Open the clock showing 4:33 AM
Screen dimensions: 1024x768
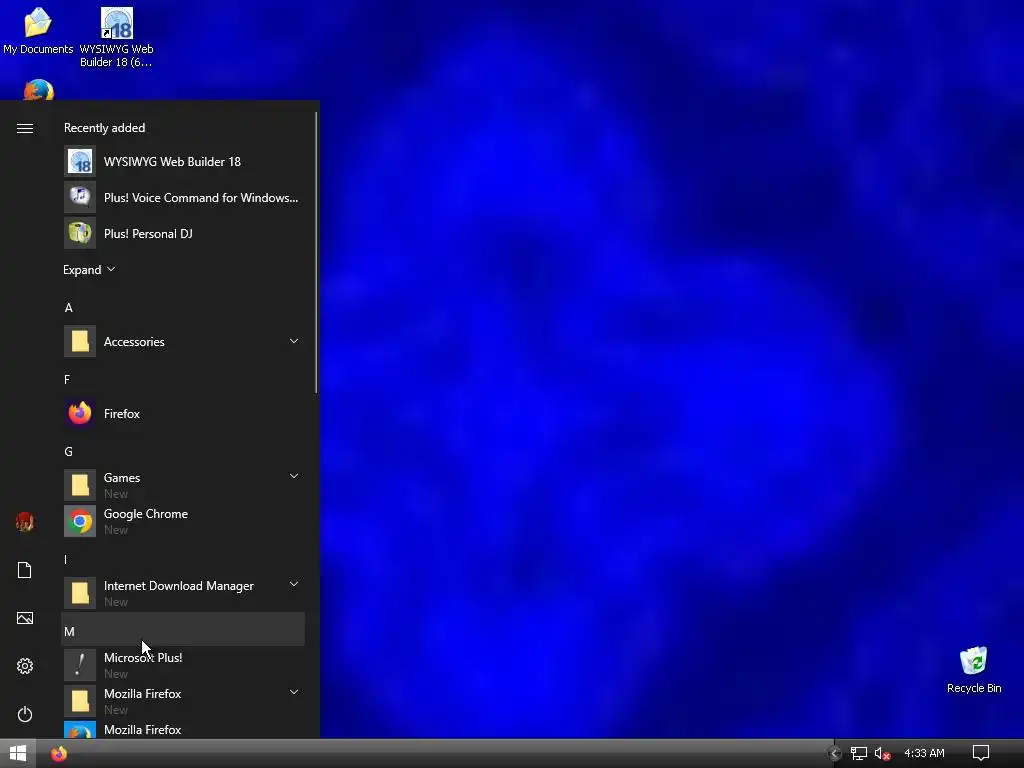pyautogui.click(x=924, y=753)
